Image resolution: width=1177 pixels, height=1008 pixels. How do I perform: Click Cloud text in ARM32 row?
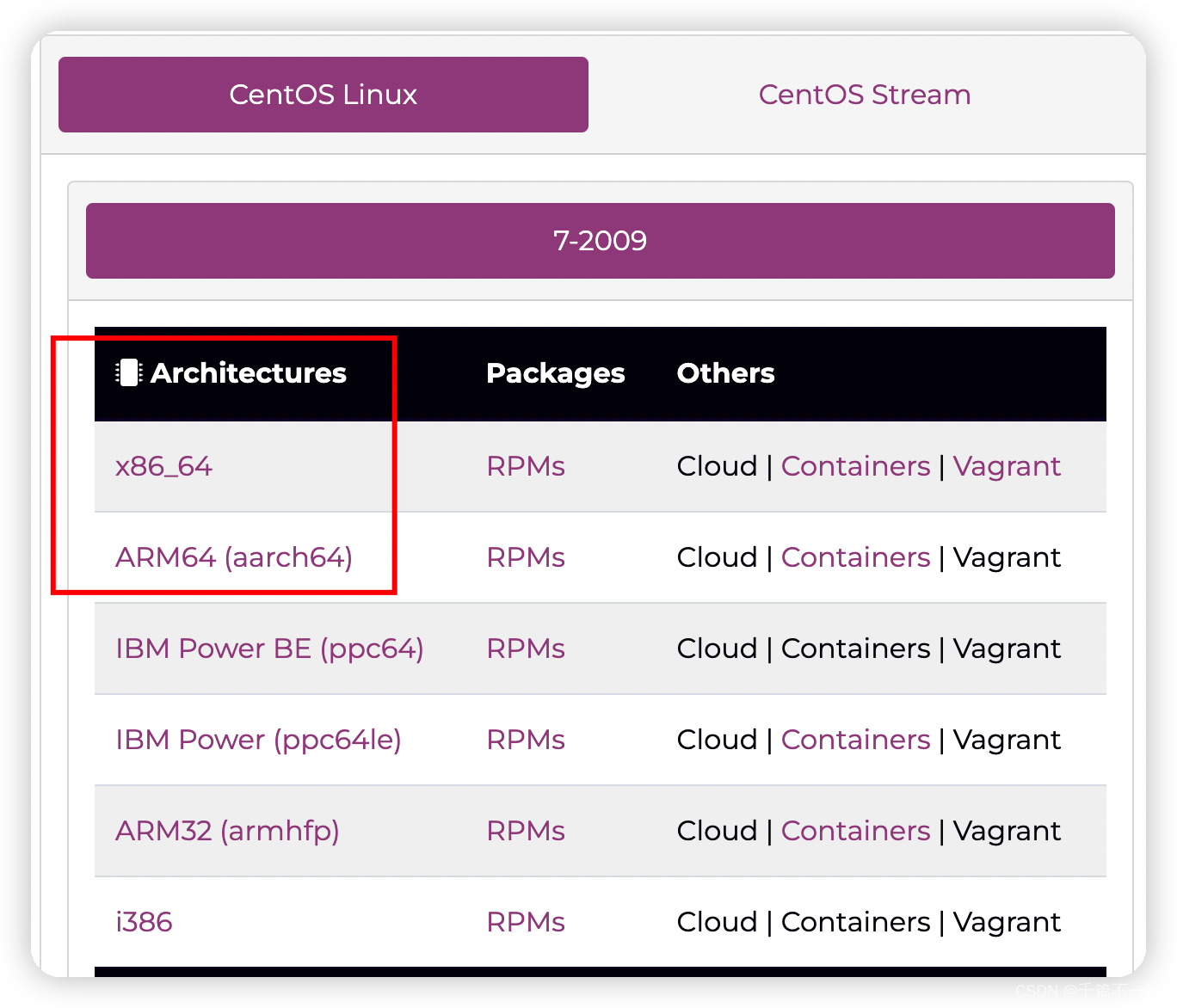[717, 831]
